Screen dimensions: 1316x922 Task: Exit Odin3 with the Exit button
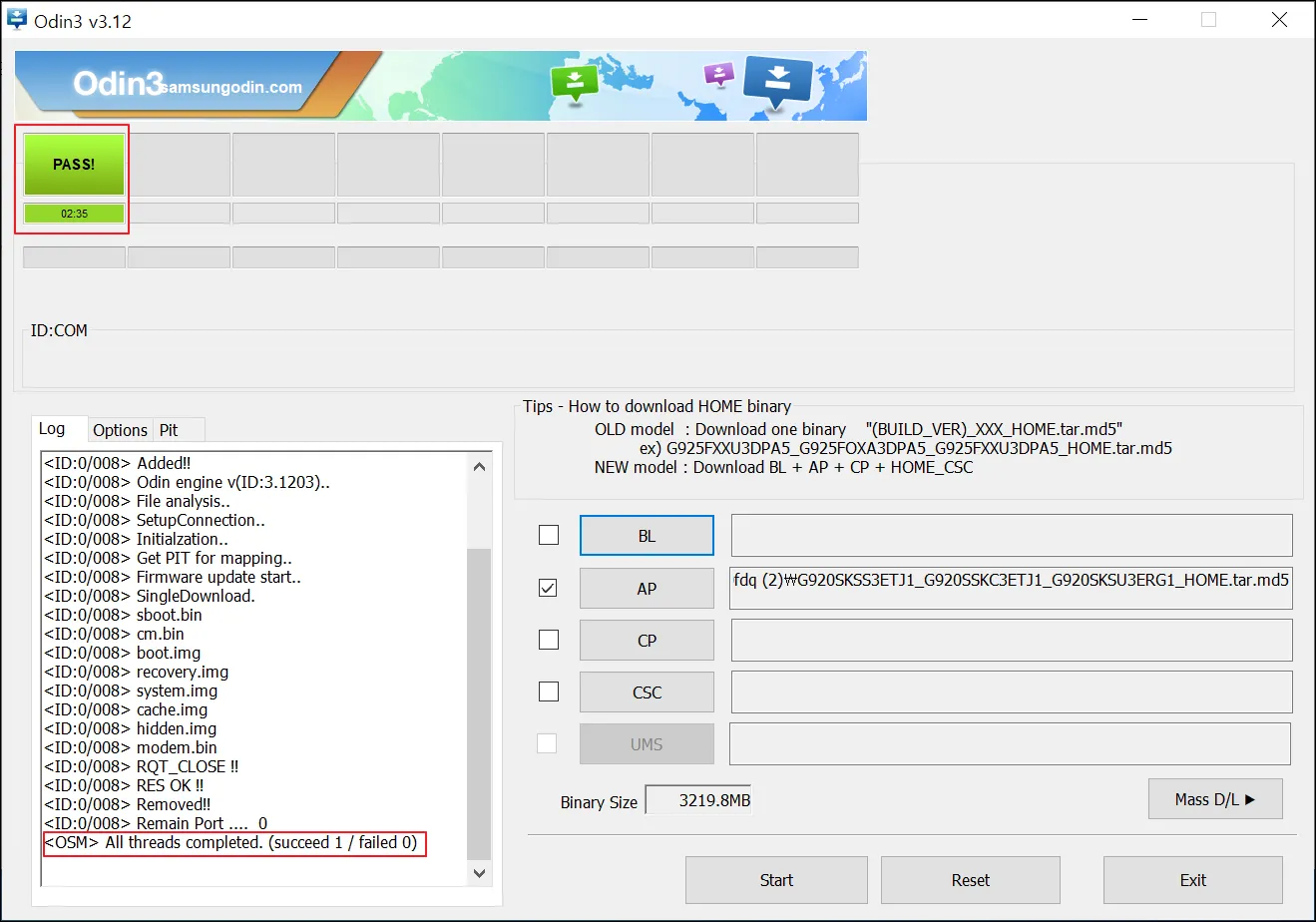1193,880
